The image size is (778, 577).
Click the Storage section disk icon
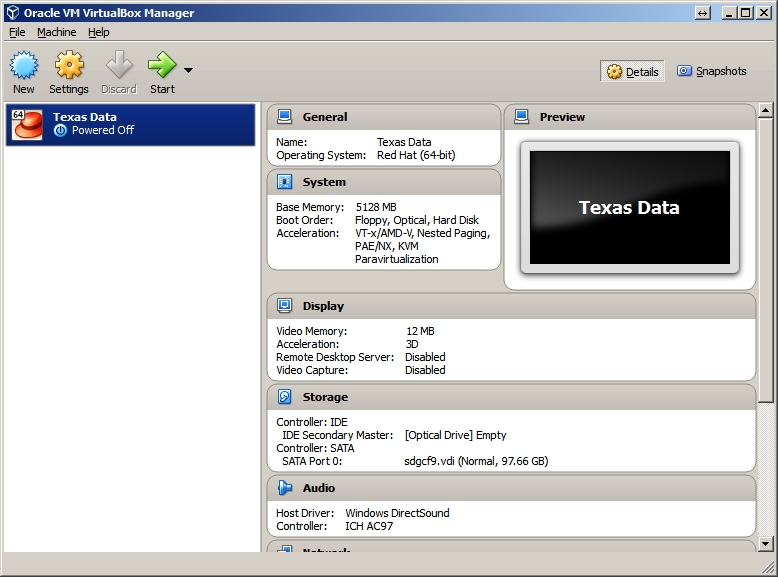284,397
